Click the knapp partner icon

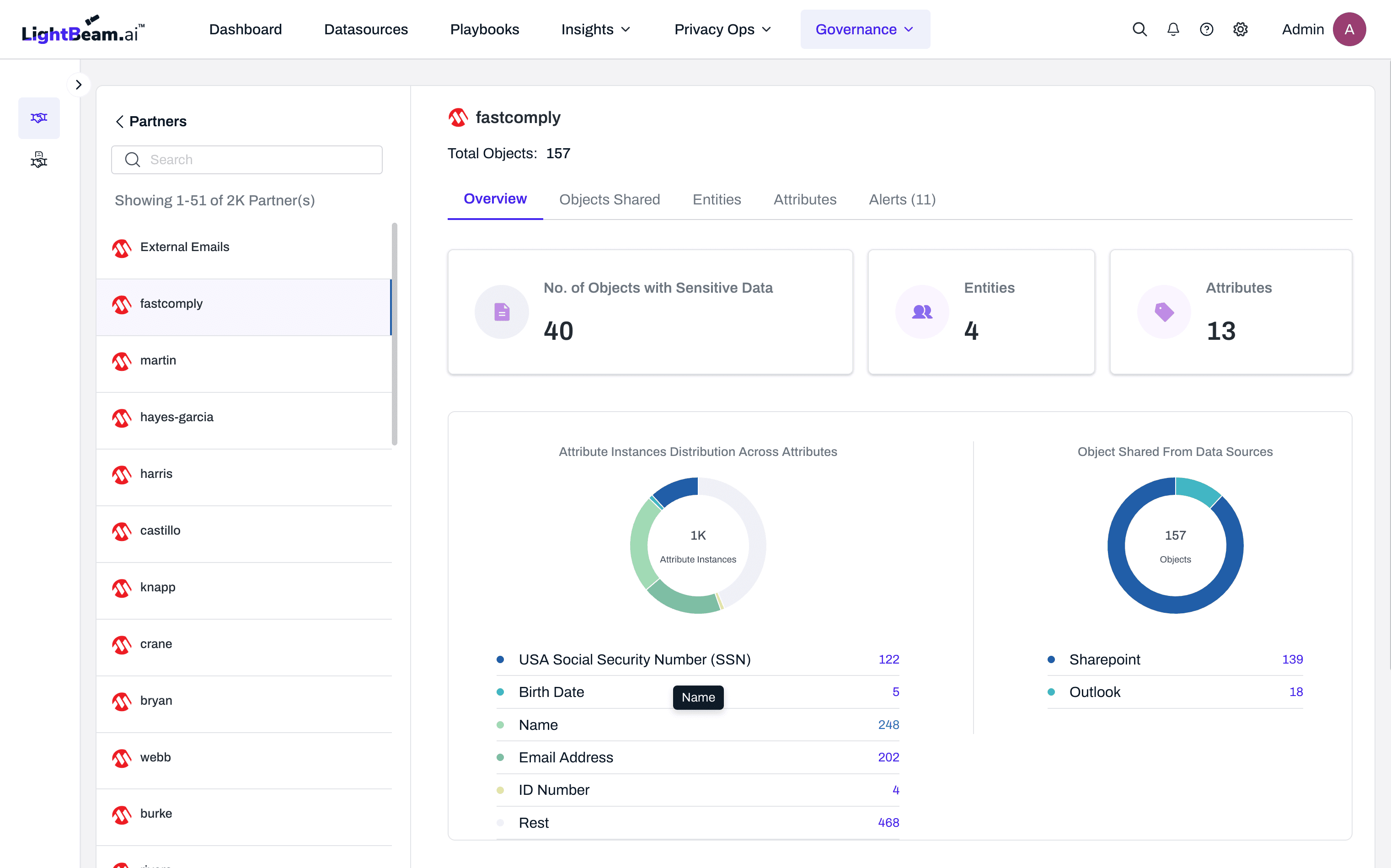[122, 589]
